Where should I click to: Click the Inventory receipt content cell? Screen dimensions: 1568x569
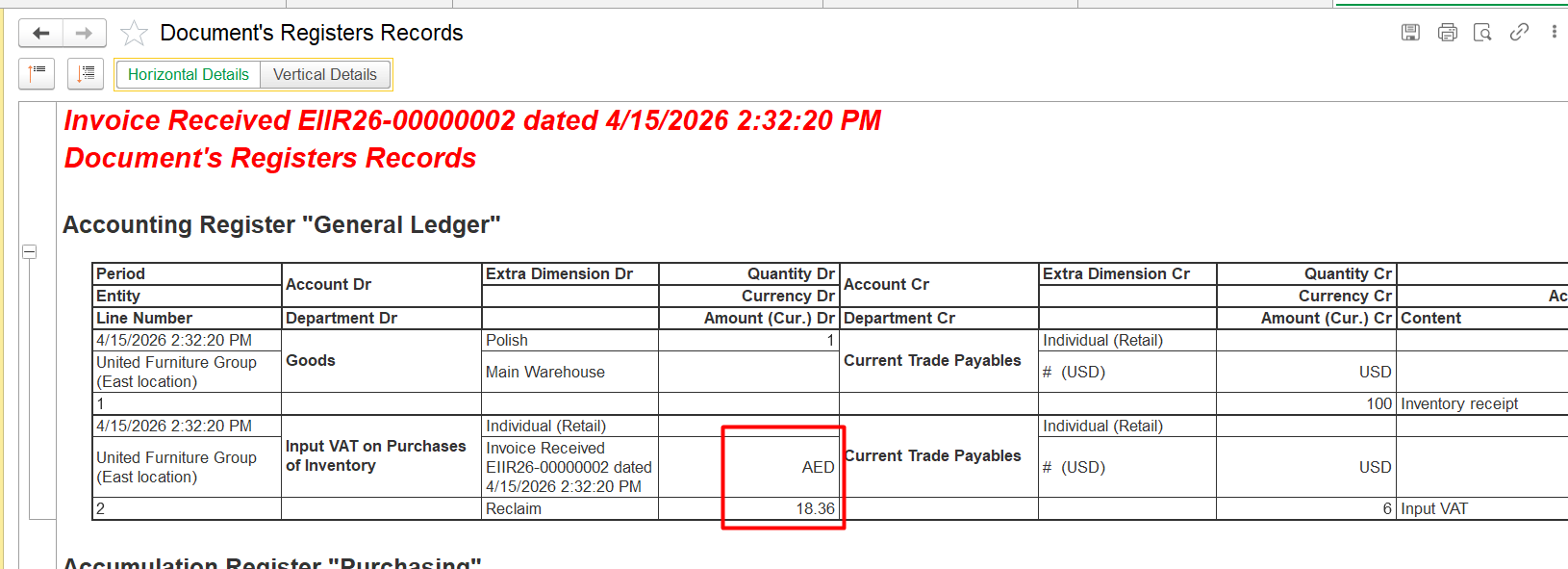1458,403
